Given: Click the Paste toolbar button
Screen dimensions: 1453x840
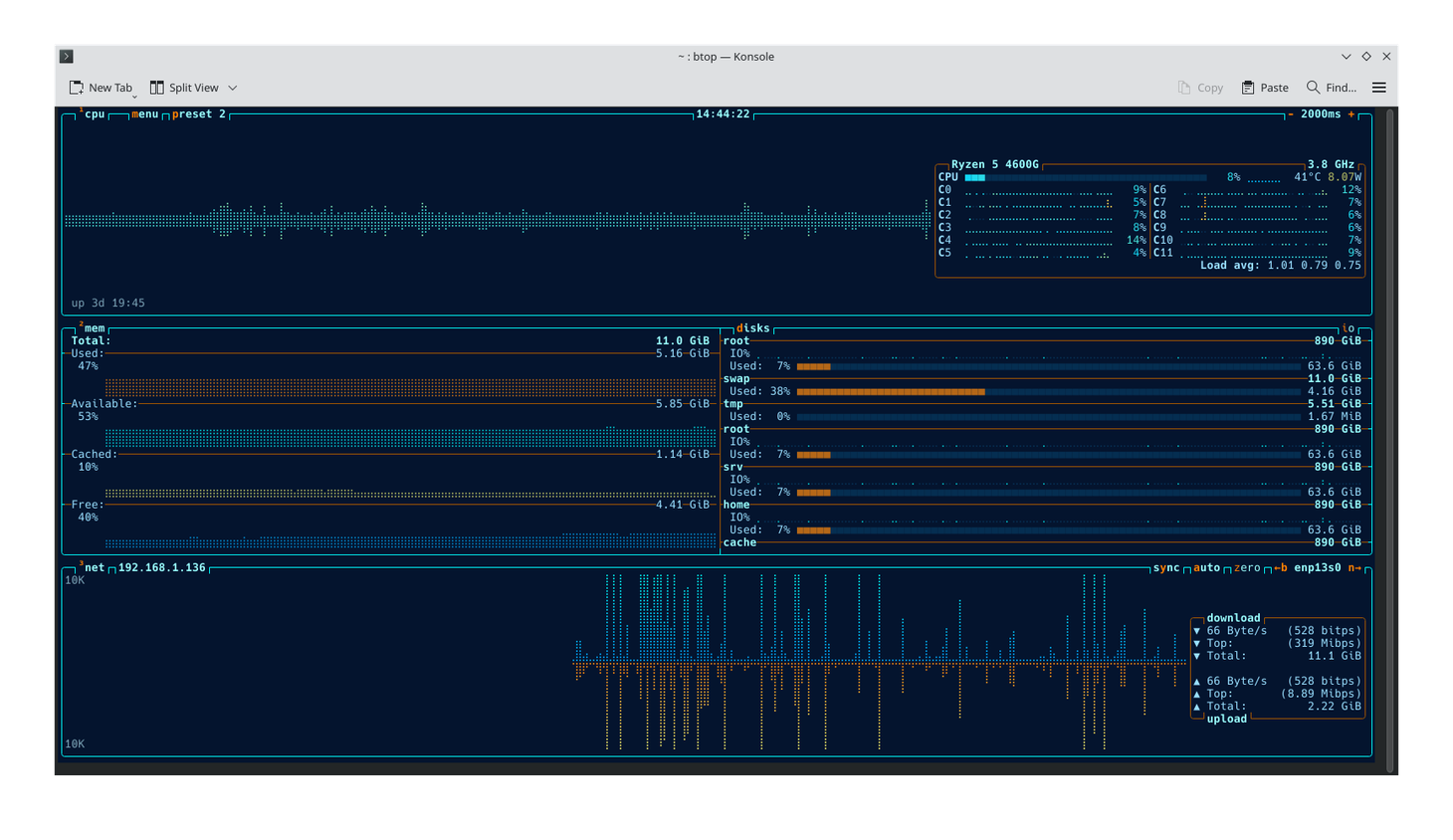Looking at the screenshot, I should [x=1265, y=88].
